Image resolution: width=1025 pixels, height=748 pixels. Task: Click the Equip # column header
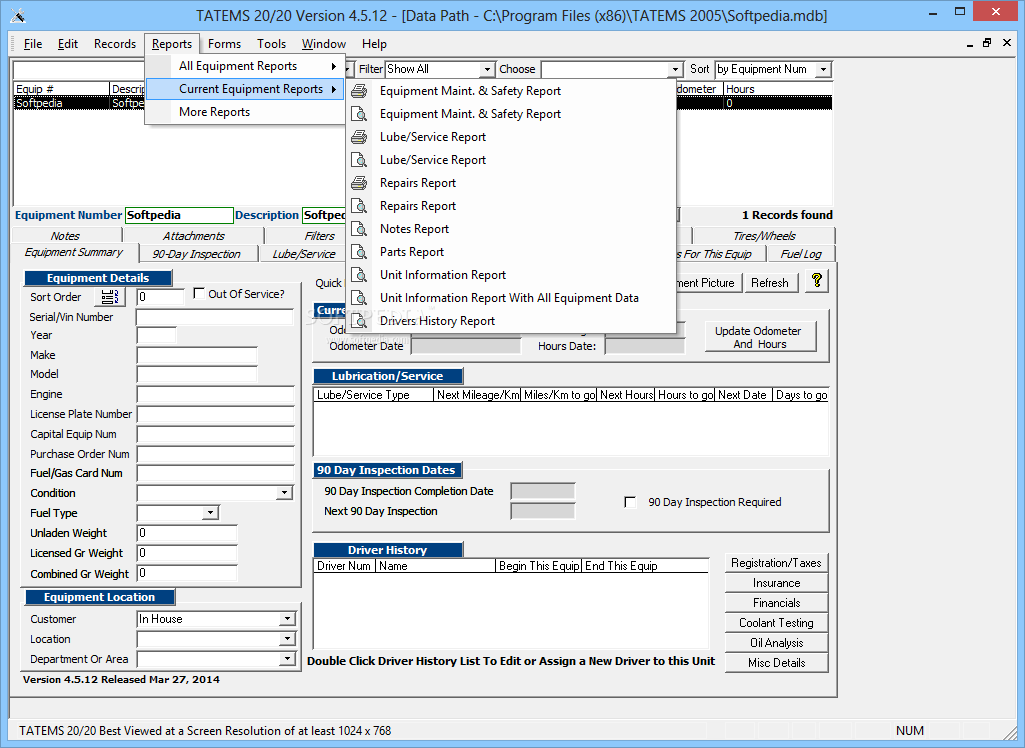pyautogui.click(x=61, y=89)
